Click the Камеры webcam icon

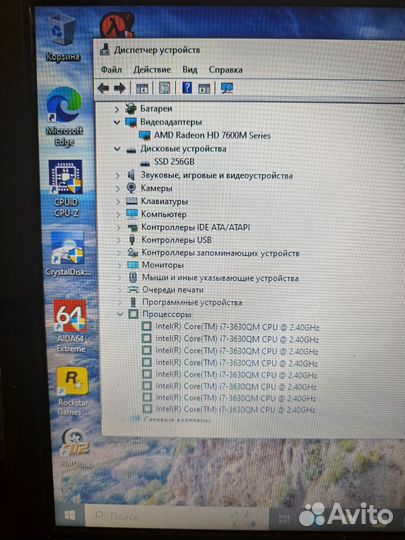[x=132, y=188]
